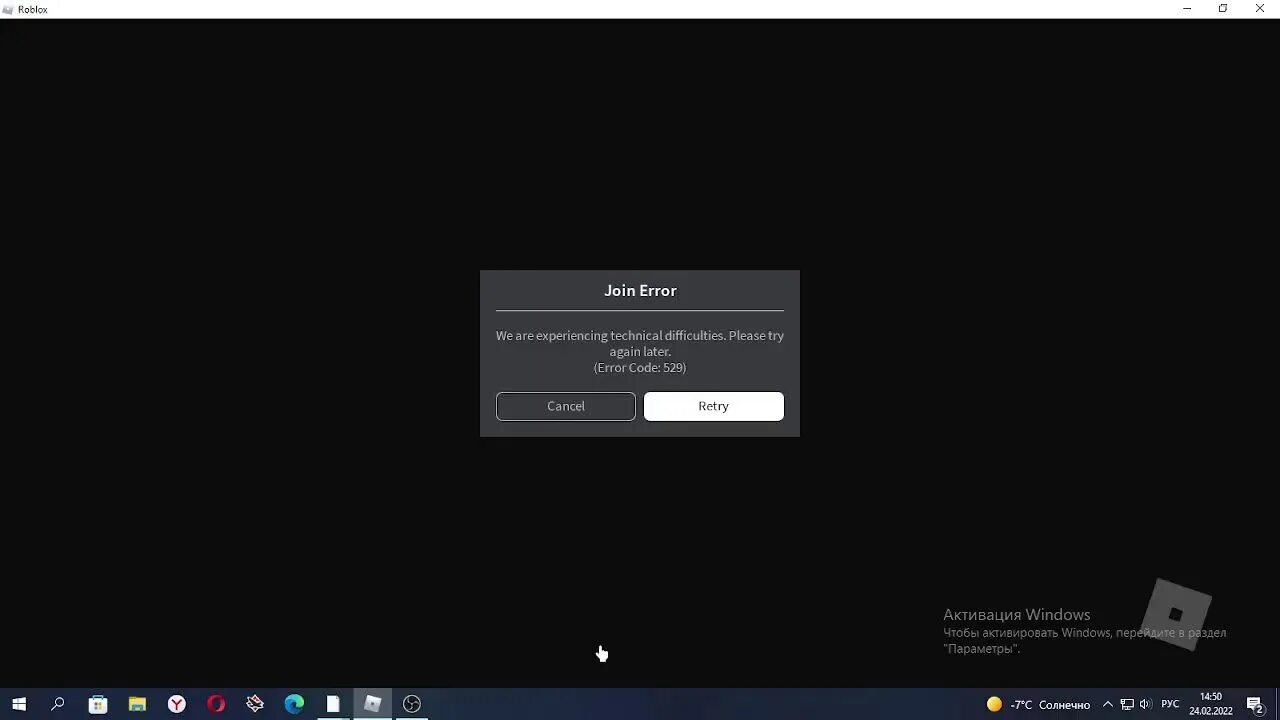This screenshot has height=720, width=1280.
Task: Close the Roblox window
Action: pyautogui.click(x=1260, y=9)
